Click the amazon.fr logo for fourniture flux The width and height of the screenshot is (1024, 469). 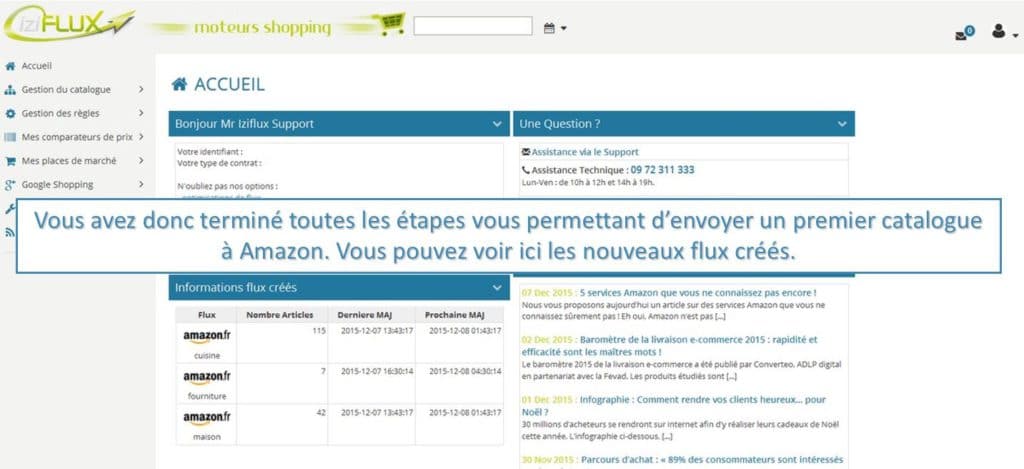(206, 377)
